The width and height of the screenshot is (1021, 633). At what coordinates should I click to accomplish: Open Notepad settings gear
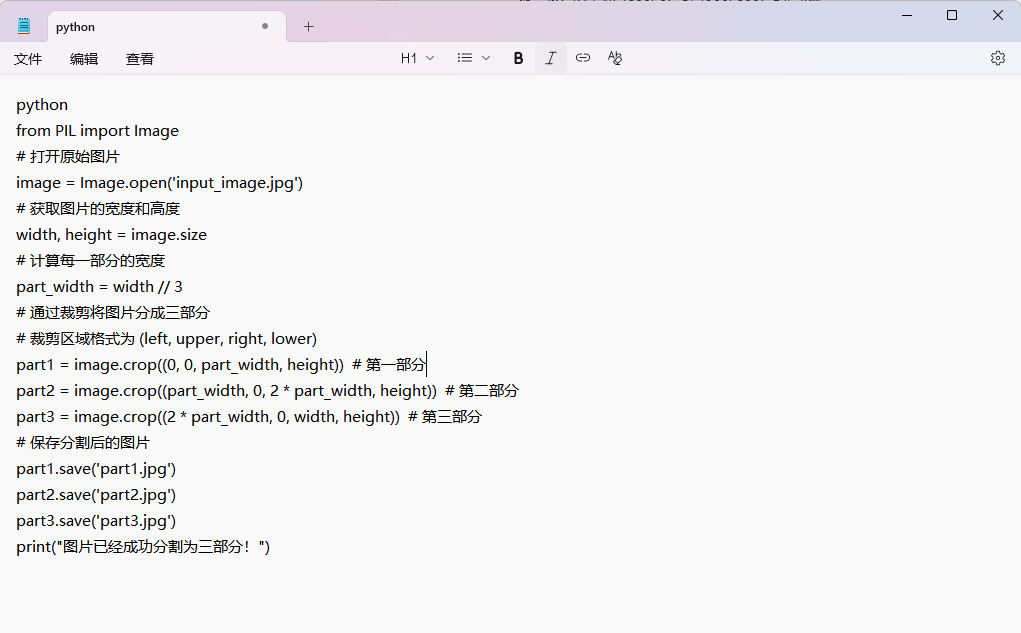pos(997,58)
